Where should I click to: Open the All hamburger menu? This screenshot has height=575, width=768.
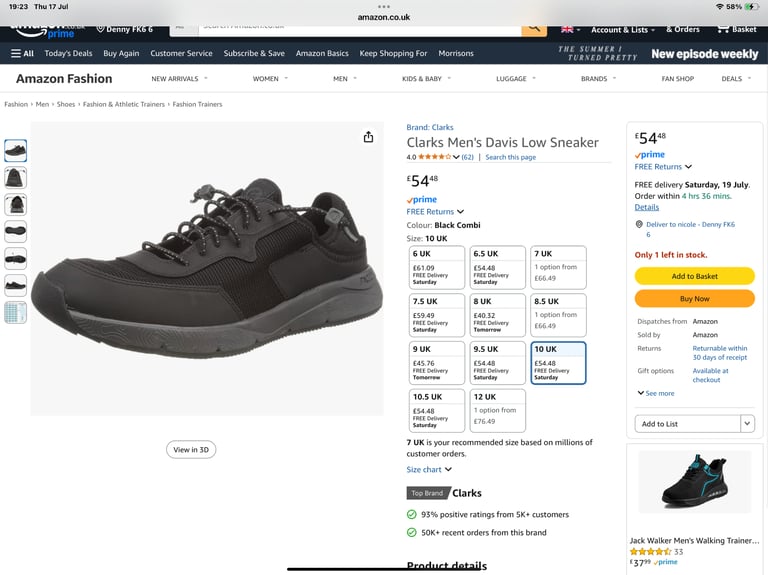click(x=23, y=53)
